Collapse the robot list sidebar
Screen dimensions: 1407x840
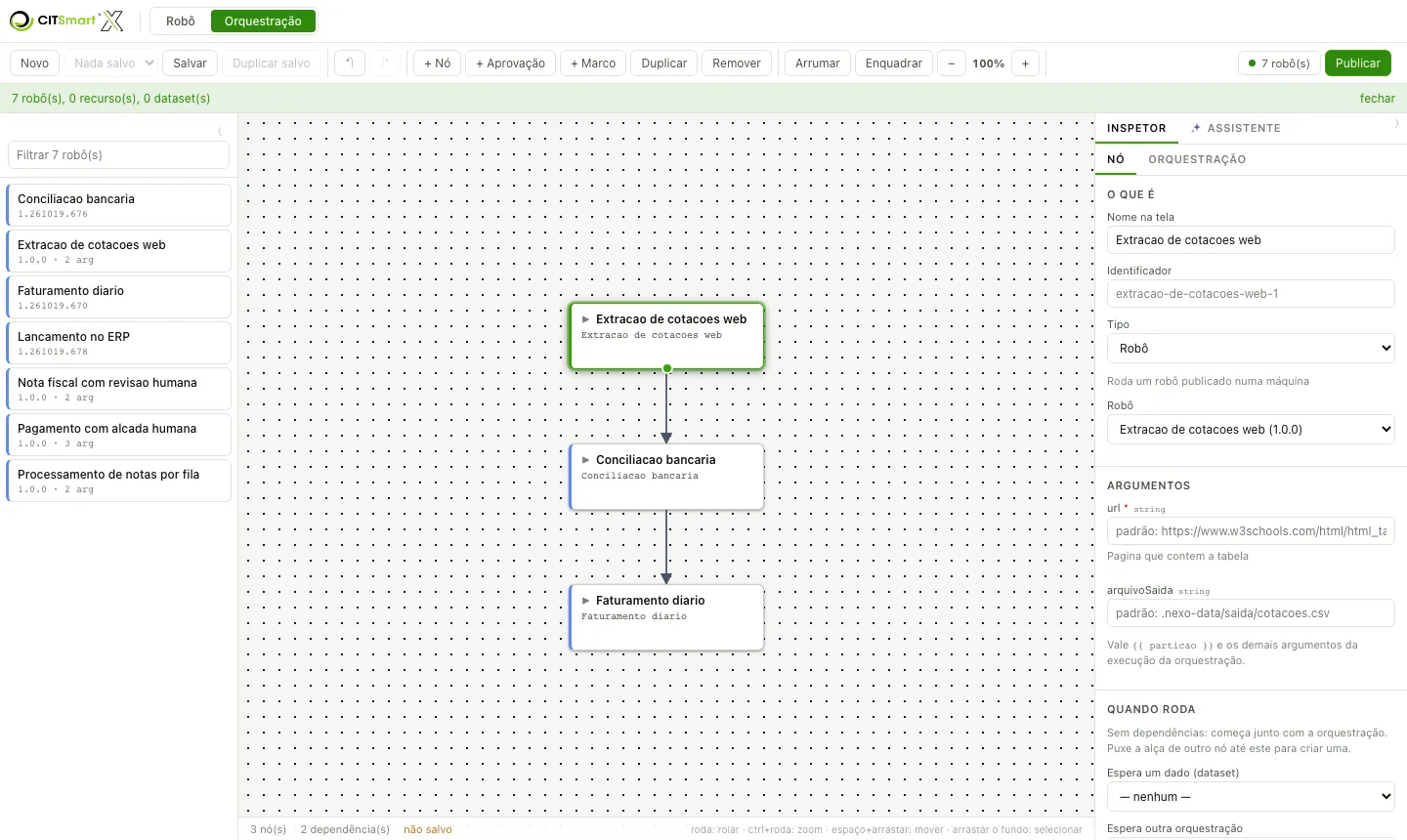[x=220, y=131]
